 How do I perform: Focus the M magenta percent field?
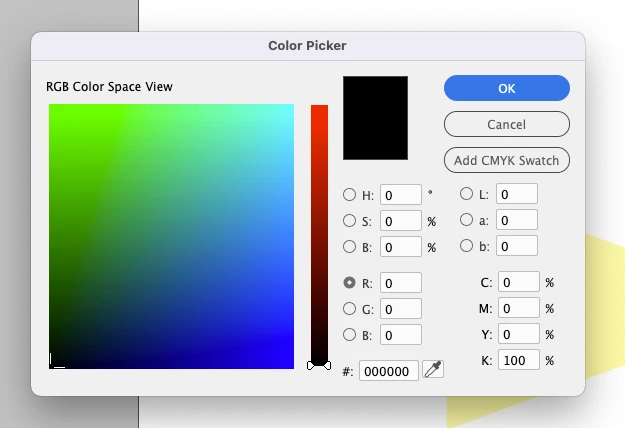(519, 308)
